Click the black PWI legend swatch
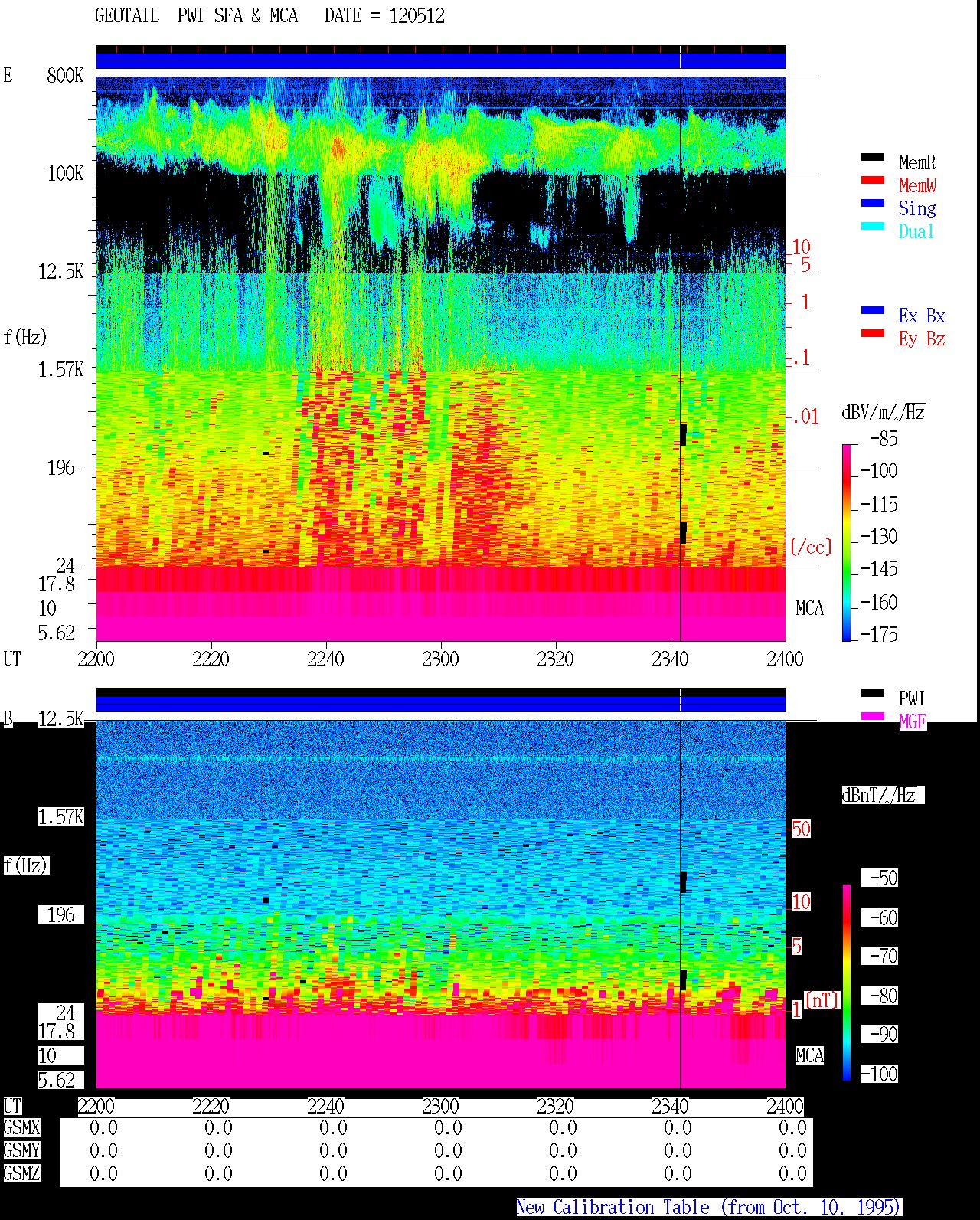980x1220 pixels. pyautogui.click(x=873, y=694)
